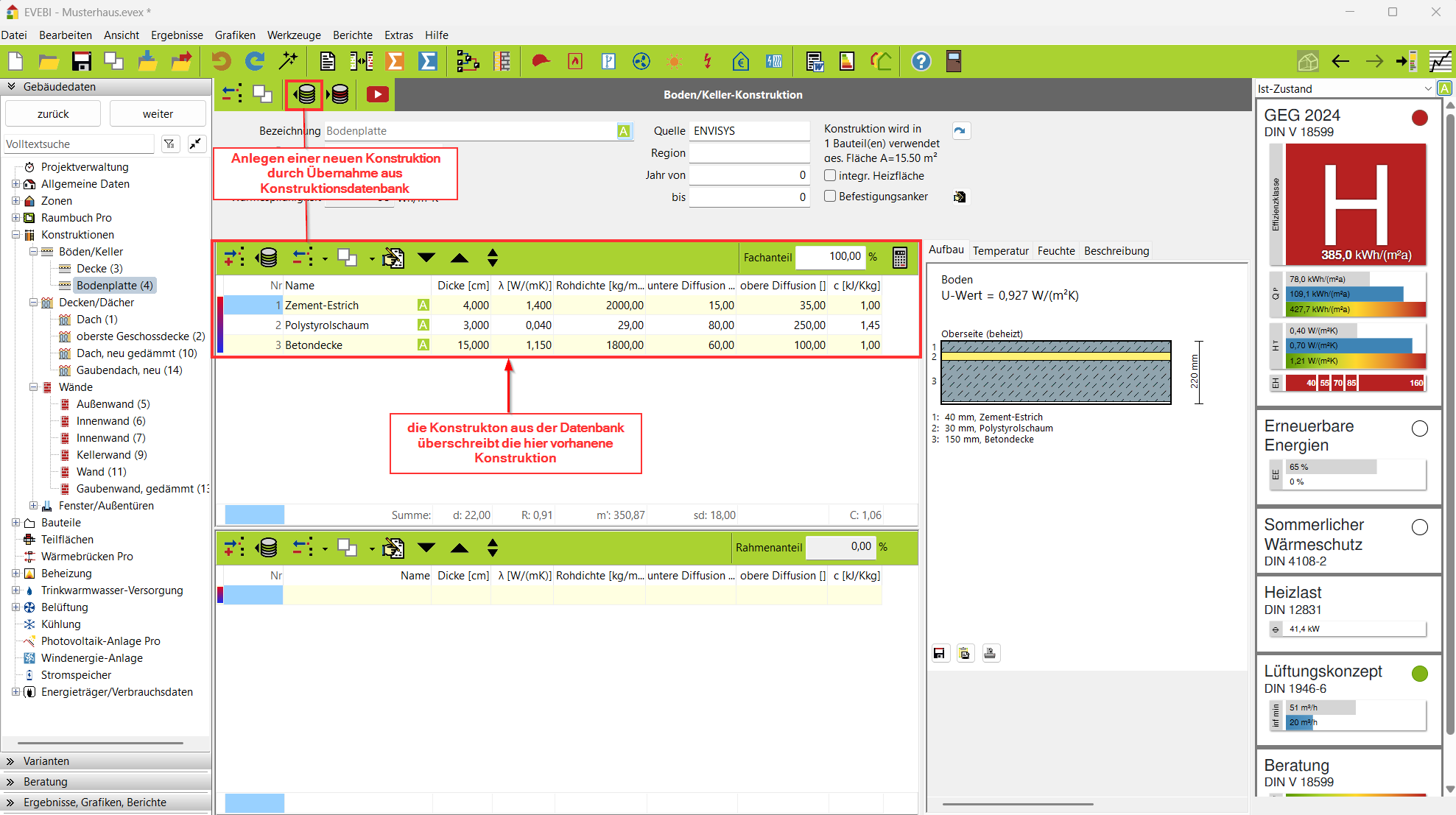Viewport: 1456px width, 815px height.
Task: Import construction from database (highlighted icon)
Action: [x=305, y=94]
